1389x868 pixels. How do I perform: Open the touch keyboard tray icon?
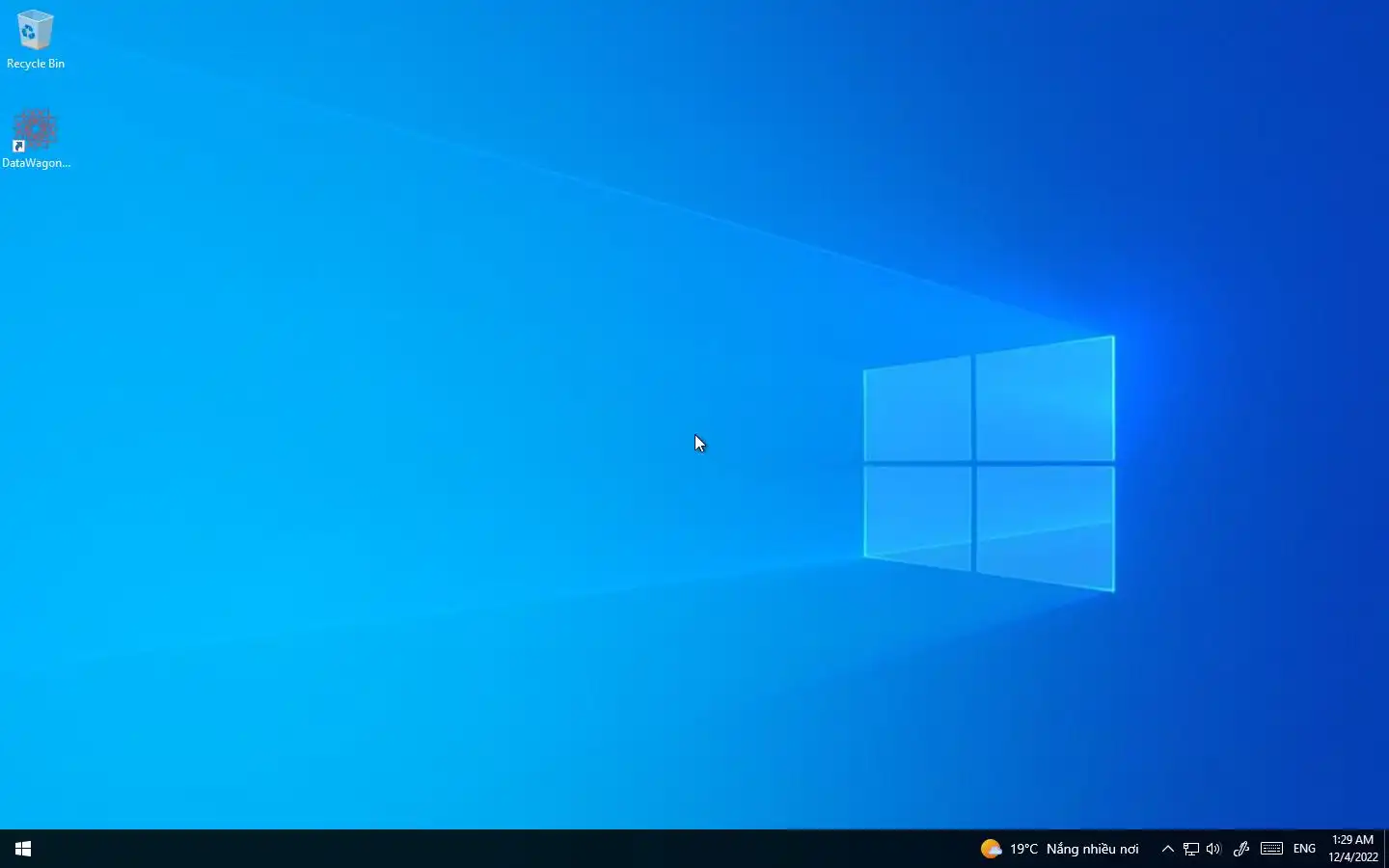pos(1271,849)
